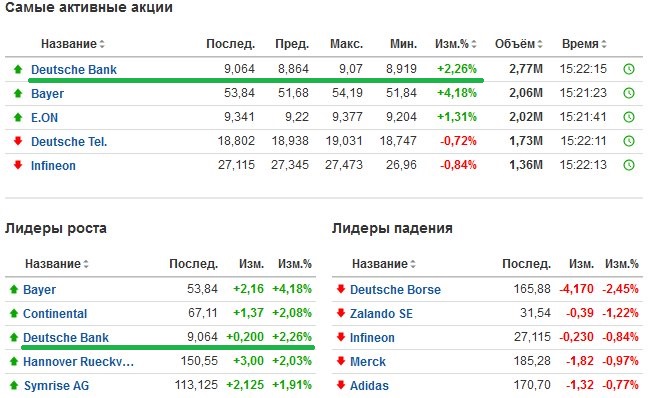The height and width of the screenshot is (398, 648).
Task: Sort Лидеры роста table by Название
Action: pyautogui.click(x=57, y=264)
